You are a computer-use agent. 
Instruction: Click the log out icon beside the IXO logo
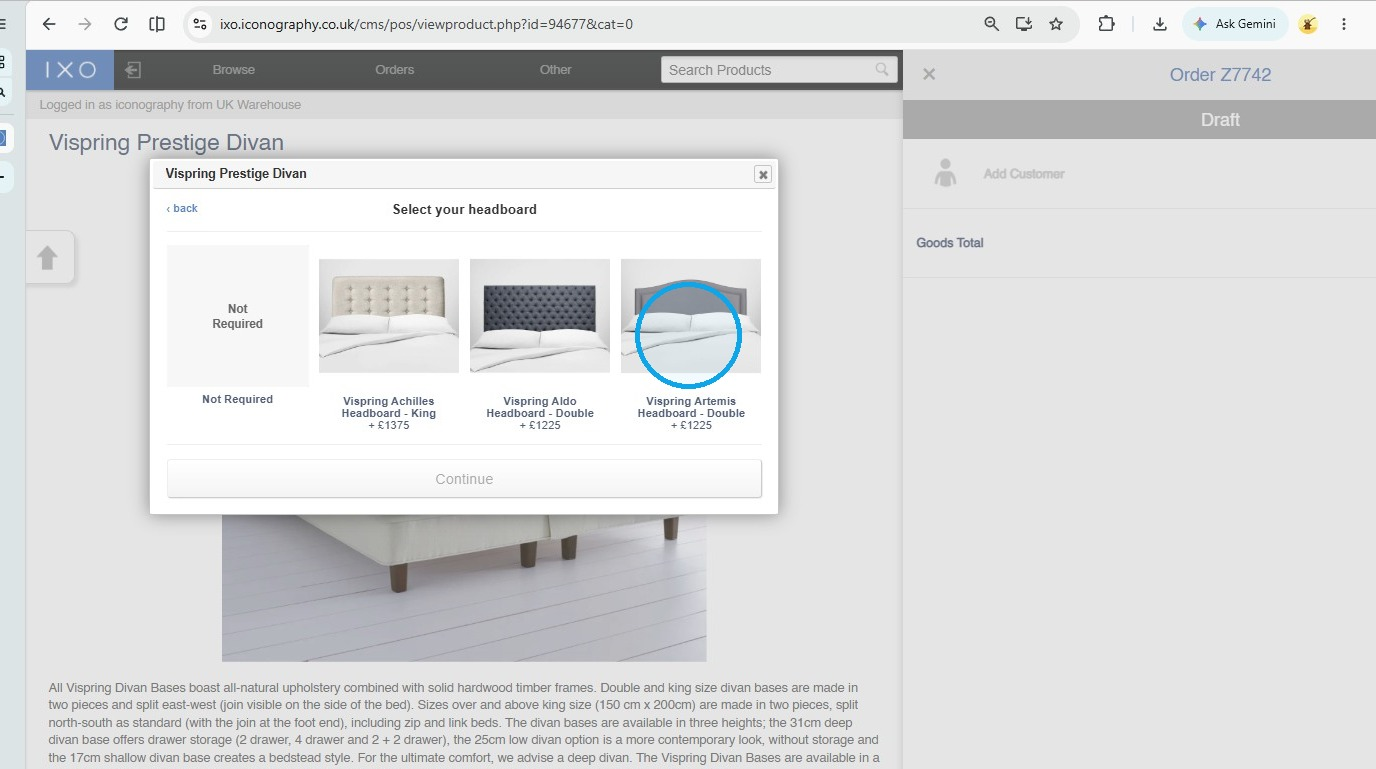[x=133, y=70]
